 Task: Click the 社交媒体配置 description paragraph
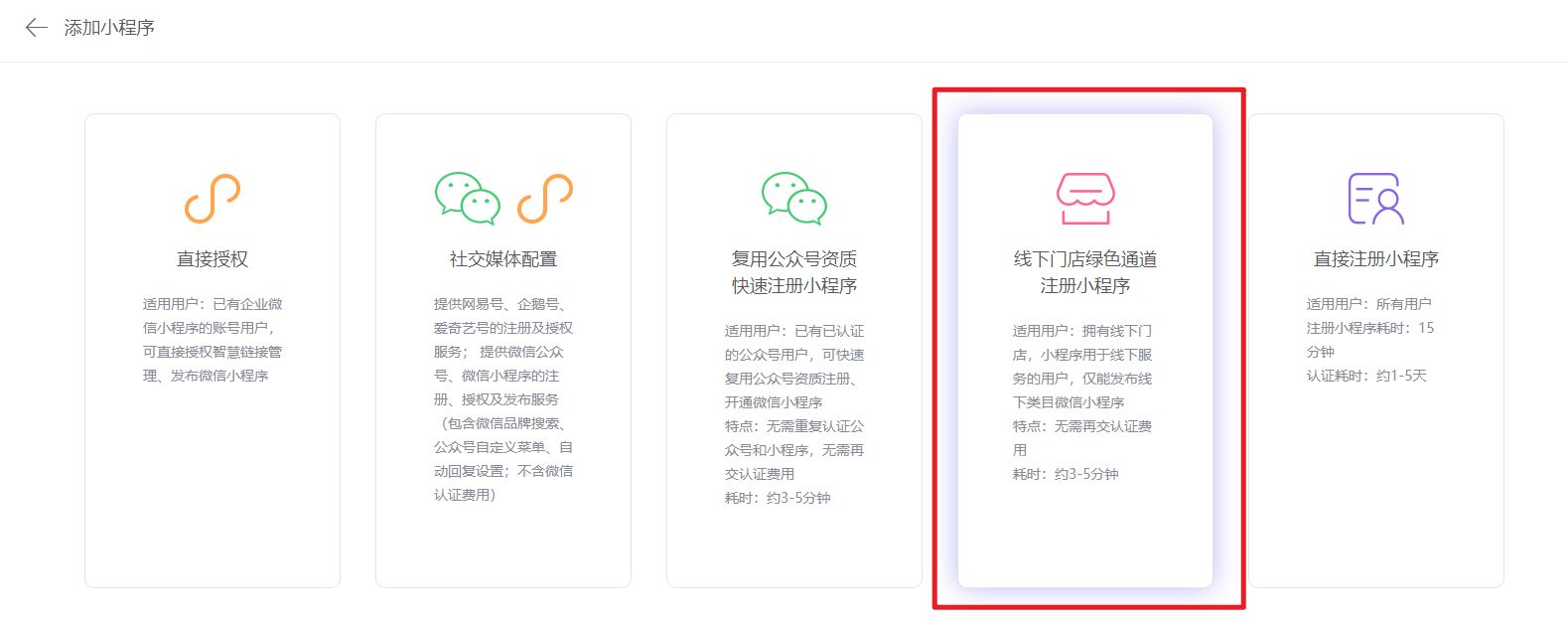pos(503,399)
